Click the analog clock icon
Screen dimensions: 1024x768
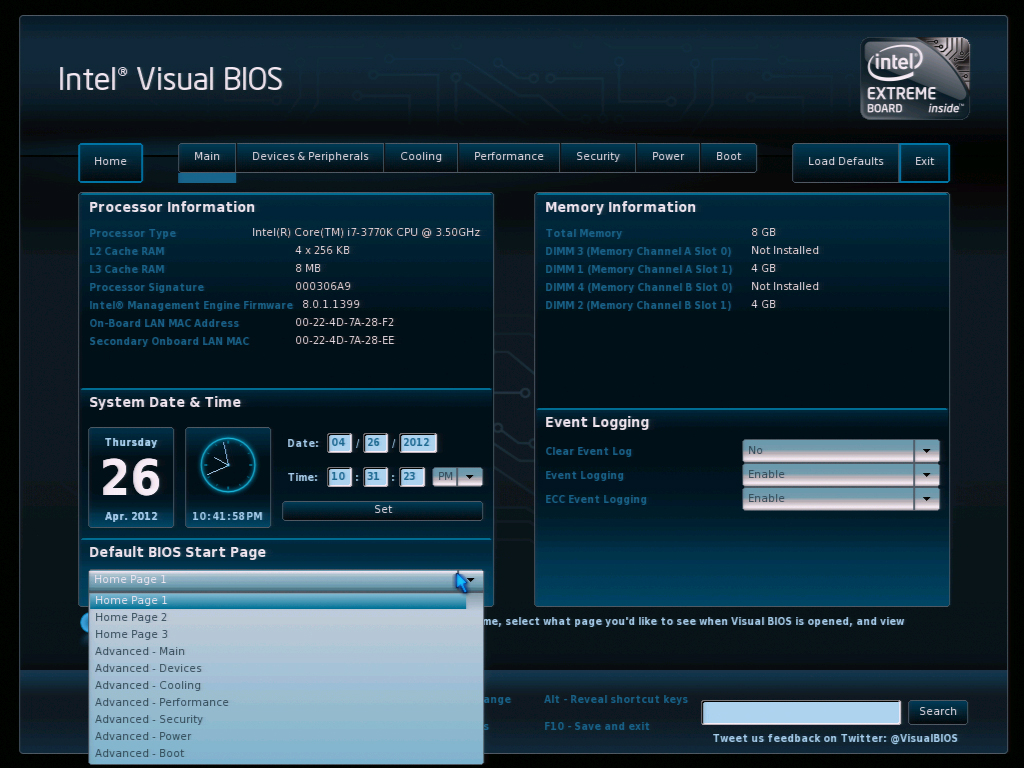(x=227, y=465)
